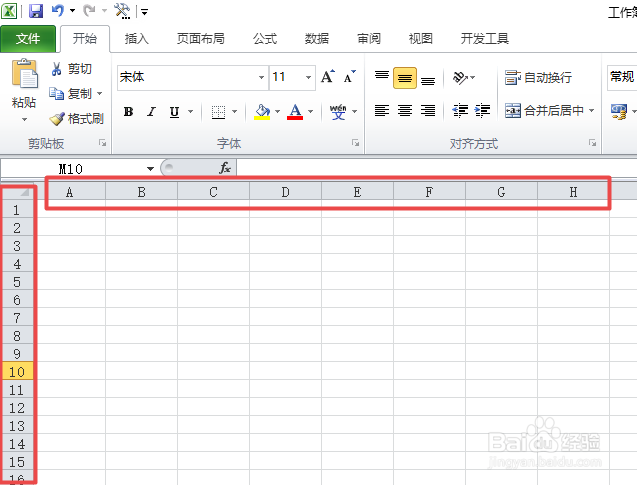Select column D header
Viewport: 637px width, 485px height.
[x=286, y=192]
